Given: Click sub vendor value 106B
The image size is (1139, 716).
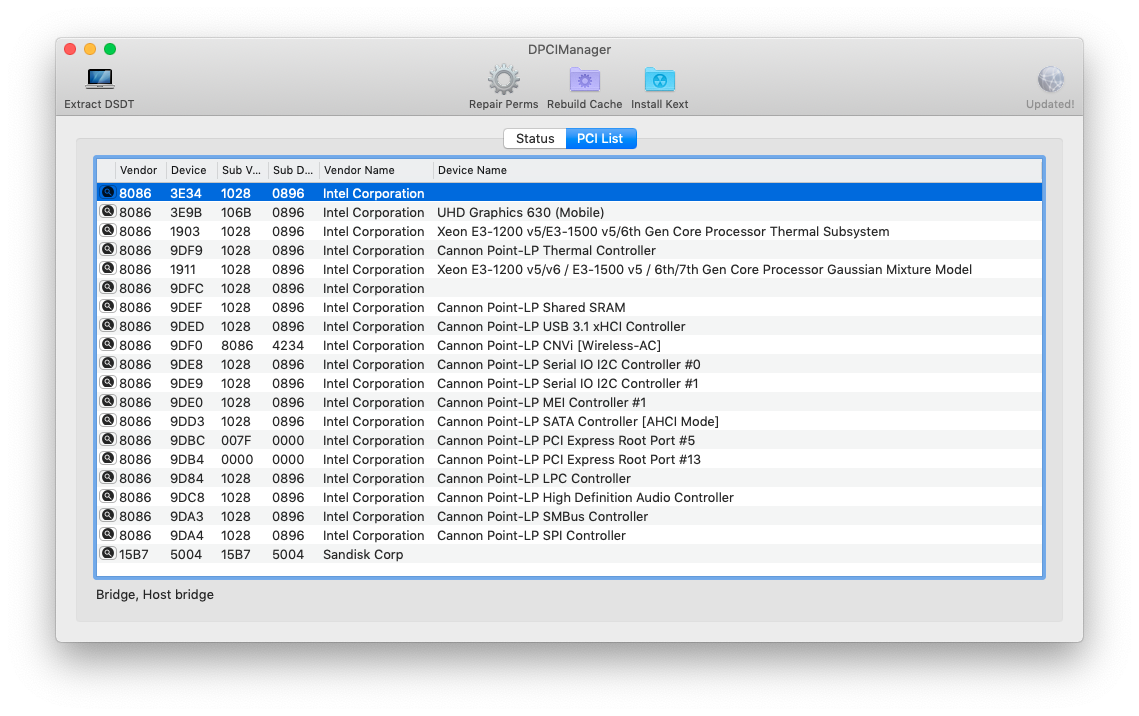Looking at the screenshot, I should (236, 213).
